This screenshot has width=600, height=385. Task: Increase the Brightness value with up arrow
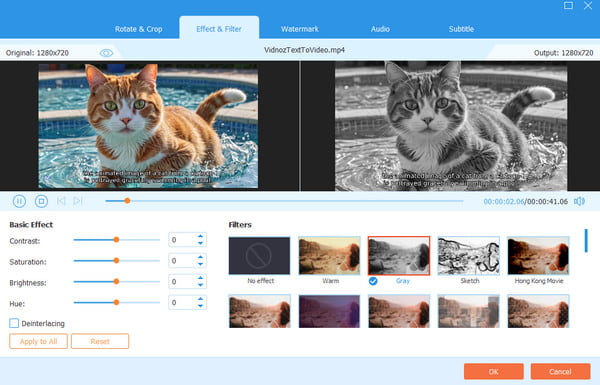pos(201,278)
